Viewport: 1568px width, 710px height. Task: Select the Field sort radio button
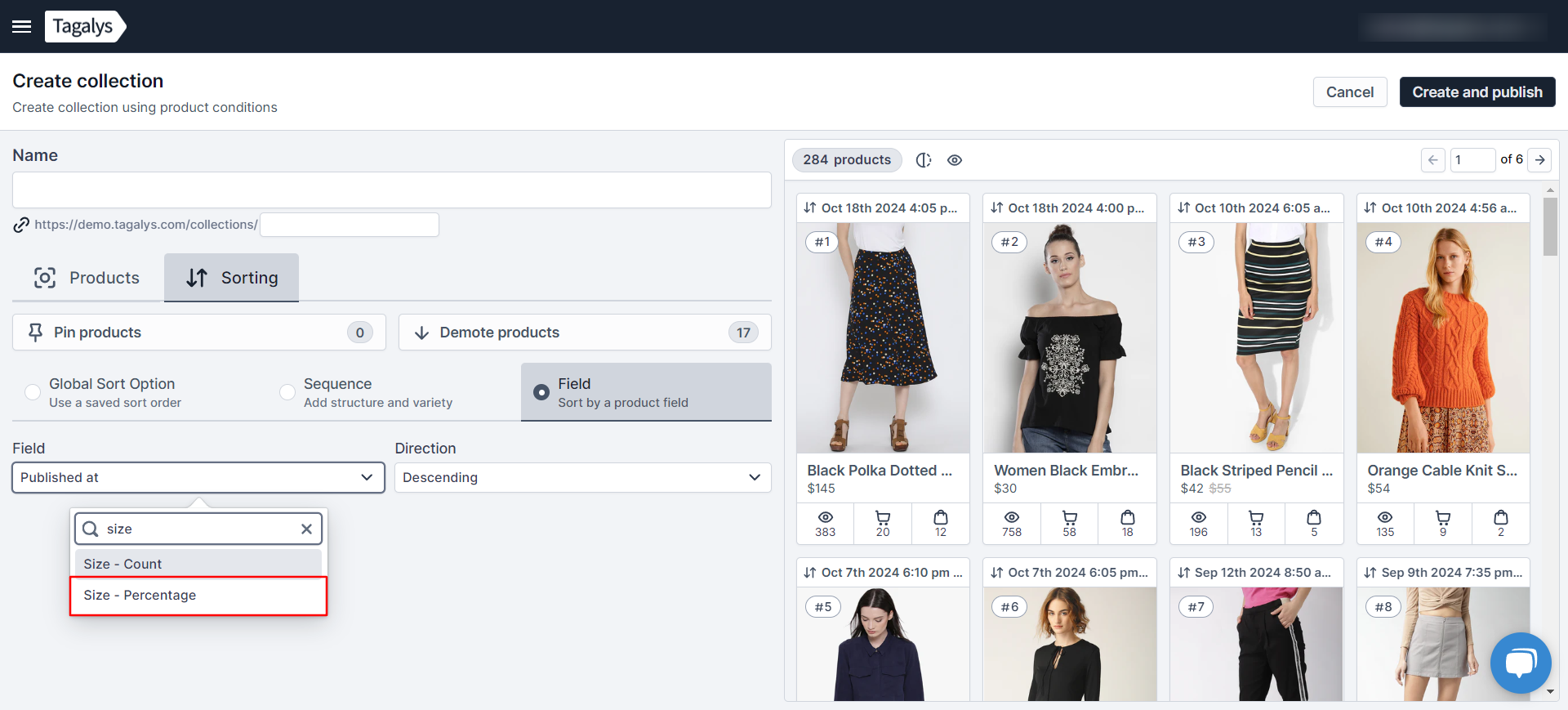coord(541,392)
